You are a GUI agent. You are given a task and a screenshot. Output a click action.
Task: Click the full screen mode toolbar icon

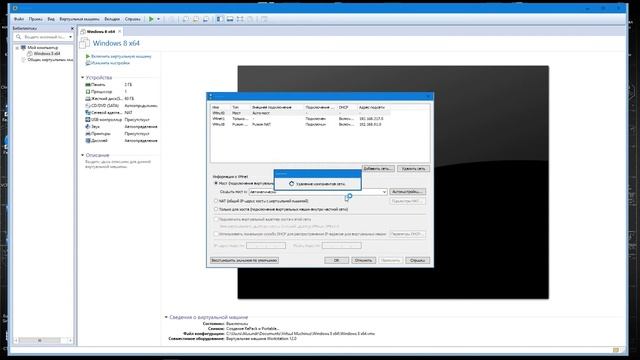[x=240, y=19]
